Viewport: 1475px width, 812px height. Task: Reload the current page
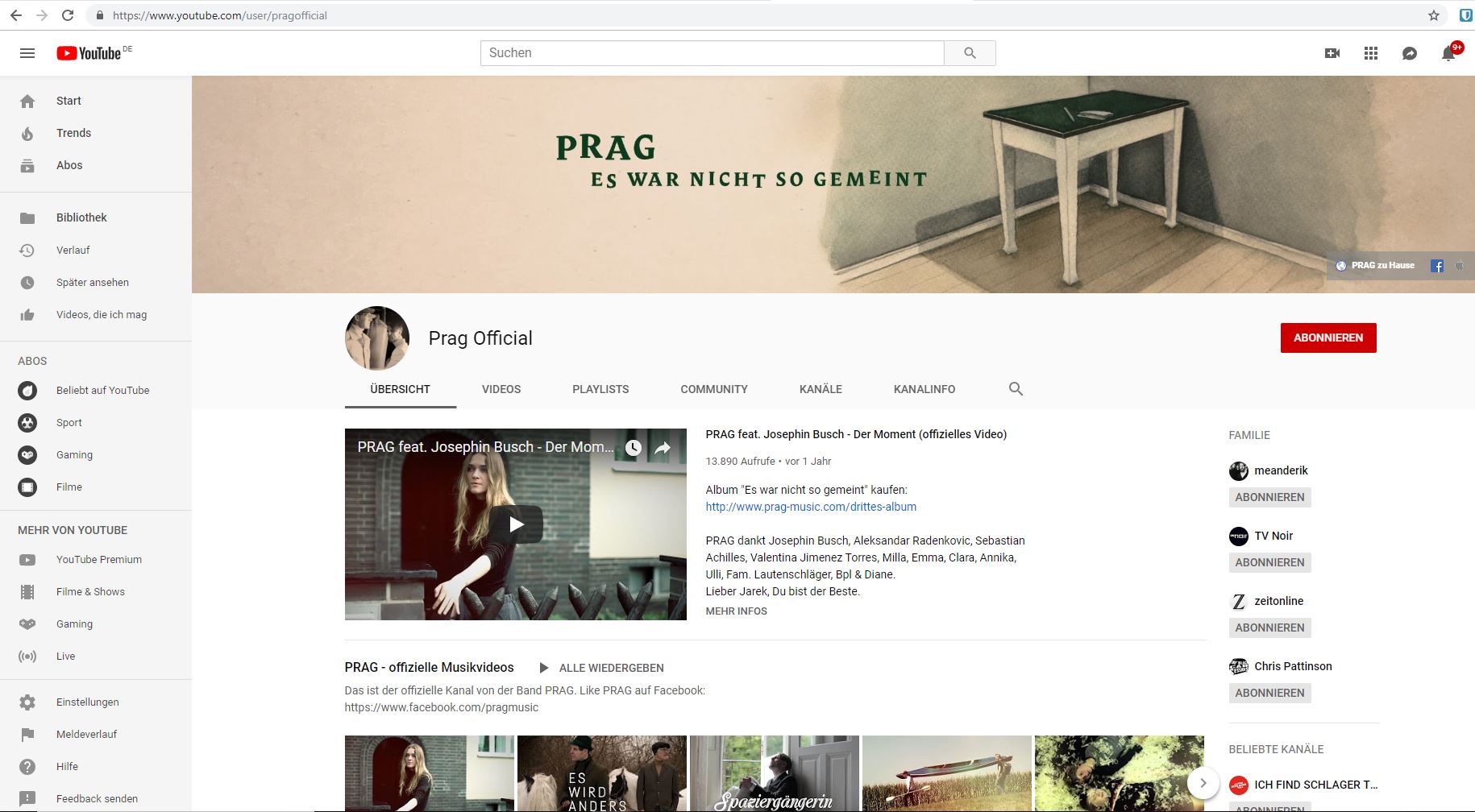tap(68, 15)
